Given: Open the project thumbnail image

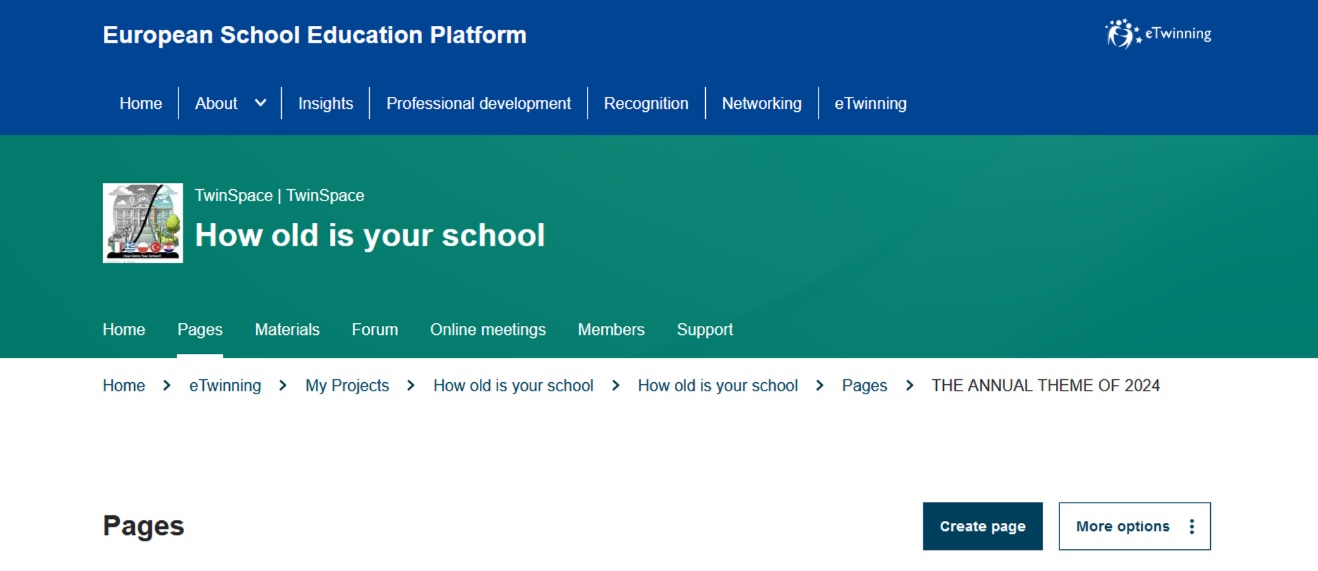Looking at the screenshot, I should 143,223.
